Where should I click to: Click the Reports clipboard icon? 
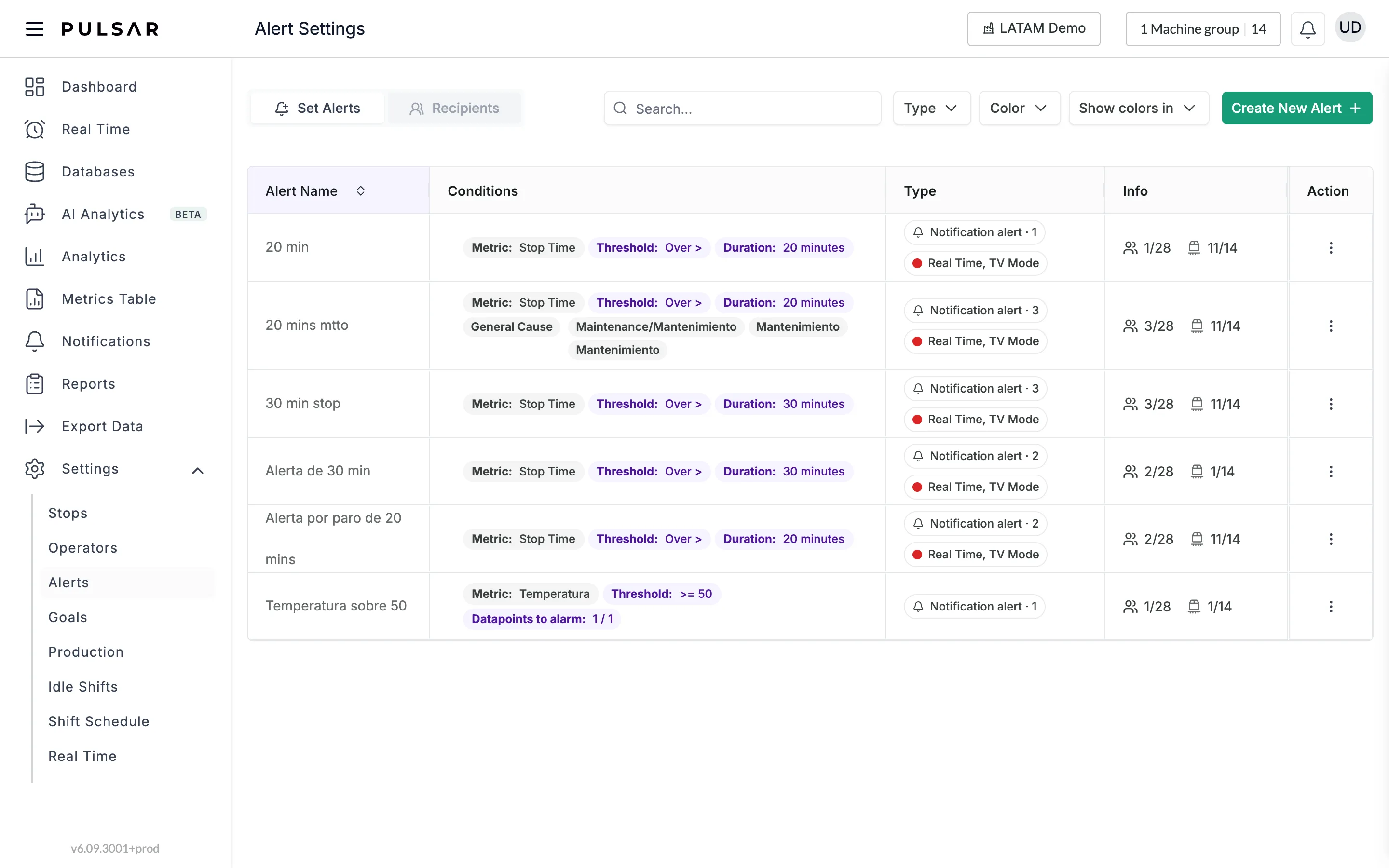point(34,384)
